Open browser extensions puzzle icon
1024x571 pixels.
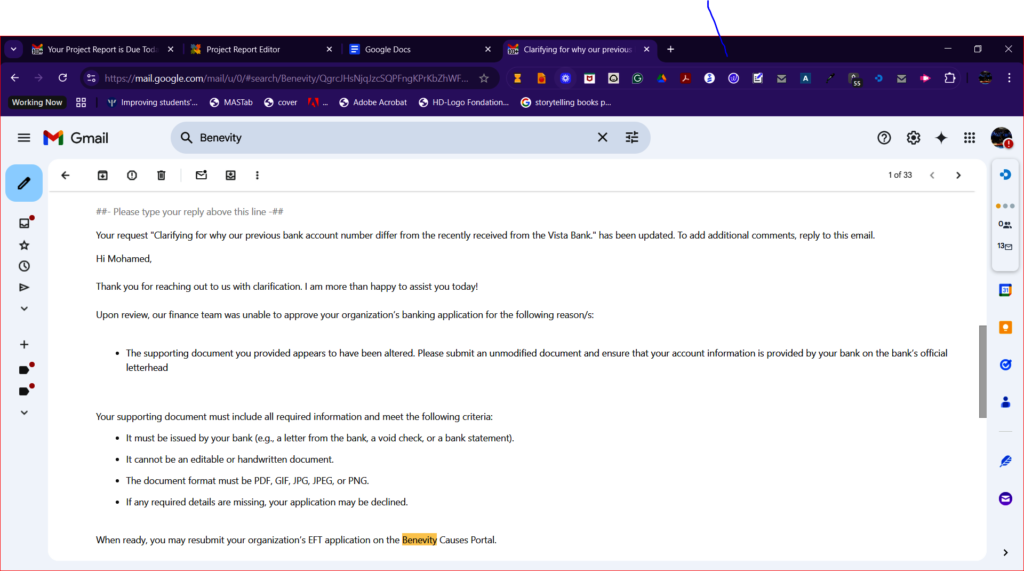tap(950, 78)
